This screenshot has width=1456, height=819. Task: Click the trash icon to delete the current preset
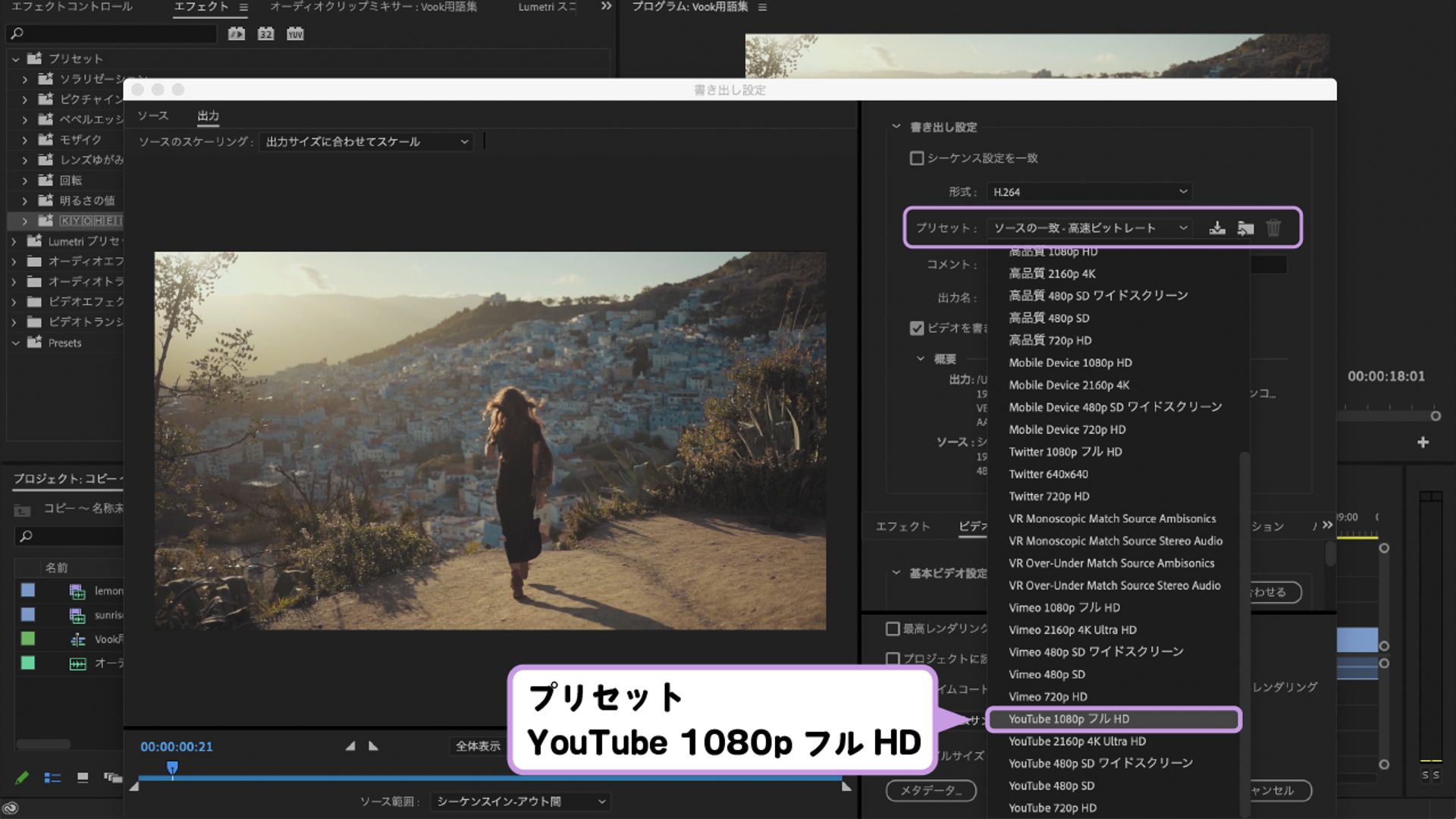(1274, 227)
